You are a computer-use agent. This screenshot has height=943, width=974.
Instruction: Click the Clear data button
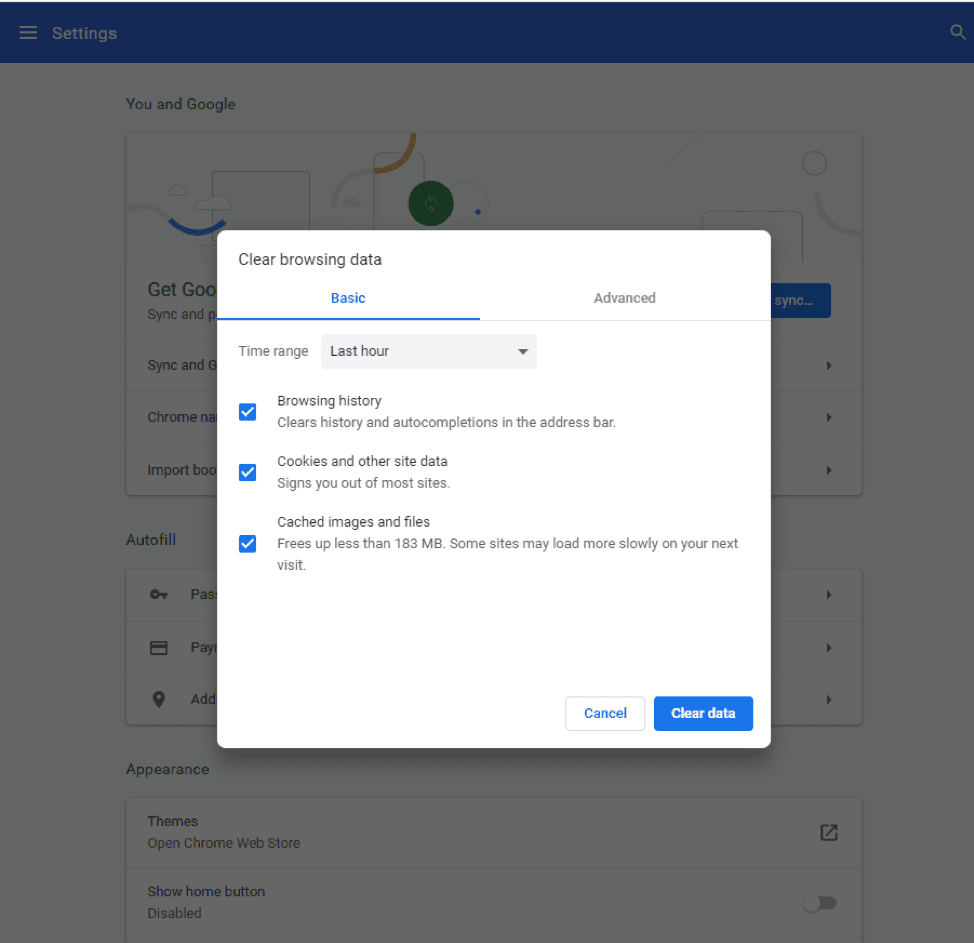tap(703, 713)
